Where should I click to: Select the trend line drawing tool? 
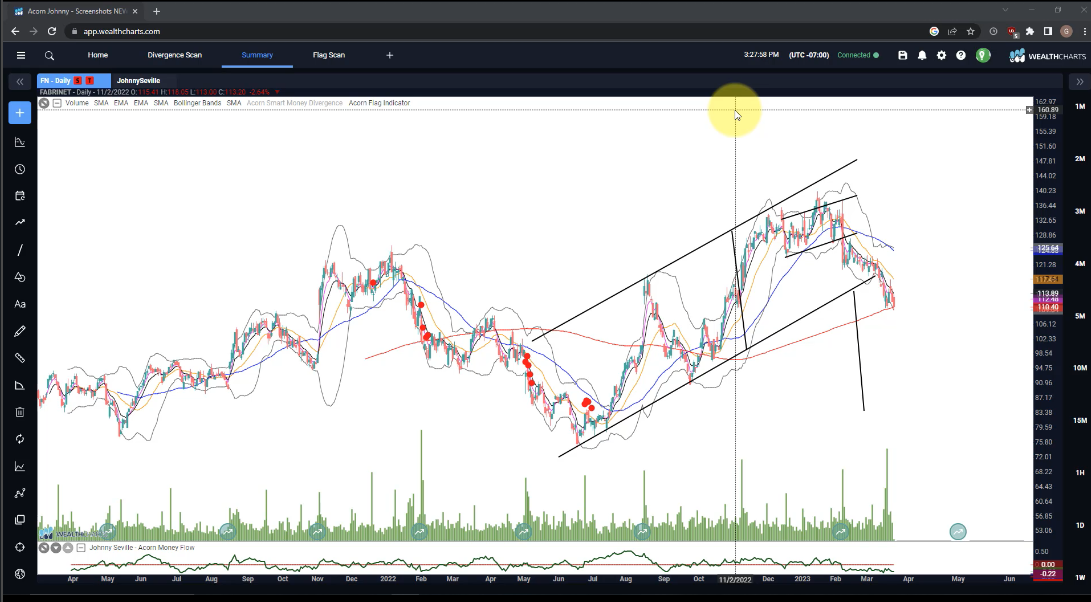tap(19, 249)
